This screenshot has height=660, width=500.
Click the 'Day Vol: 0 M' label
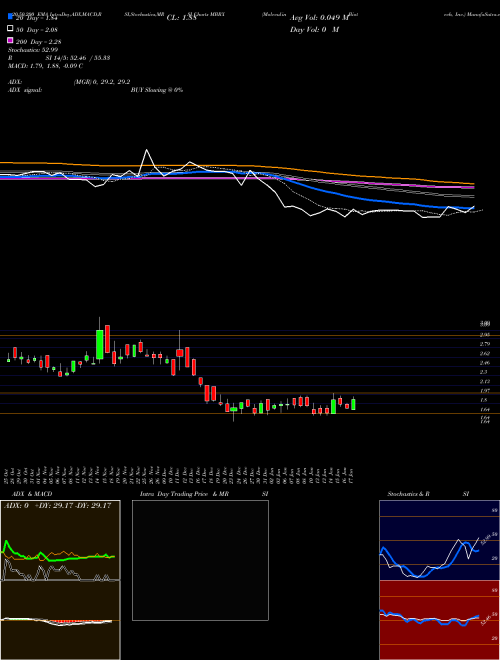(x=314, y=29)
